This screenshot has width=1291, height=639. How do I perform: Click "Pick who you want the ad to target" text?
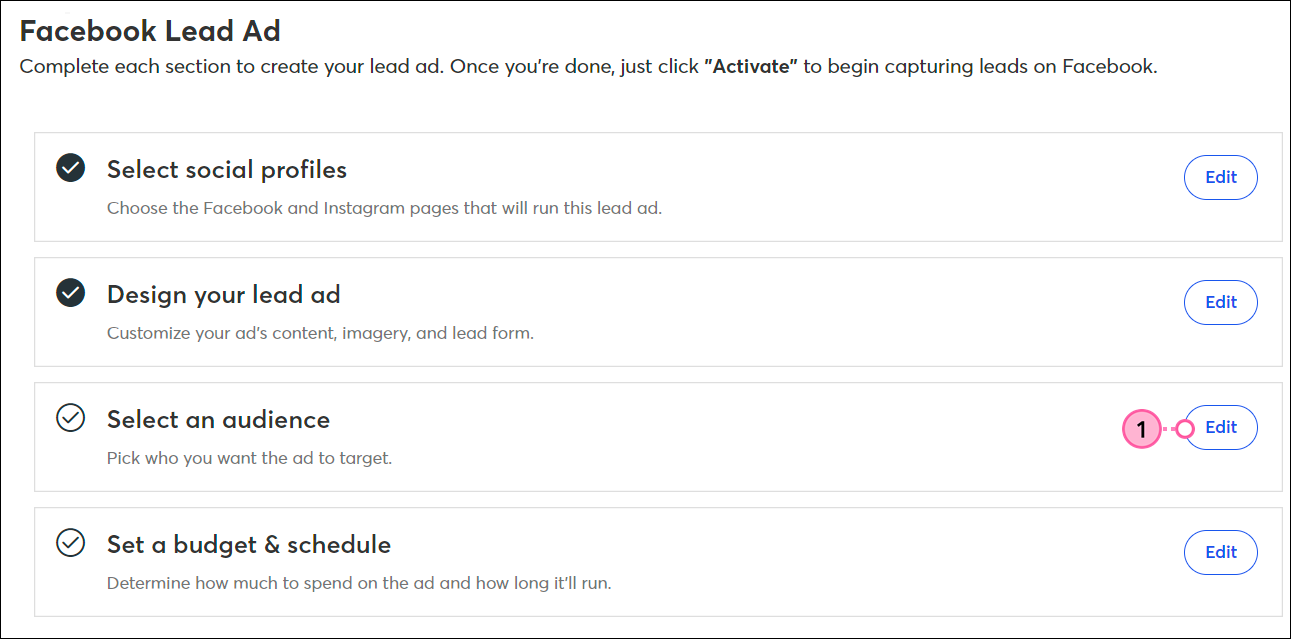[x=250, y=459]
